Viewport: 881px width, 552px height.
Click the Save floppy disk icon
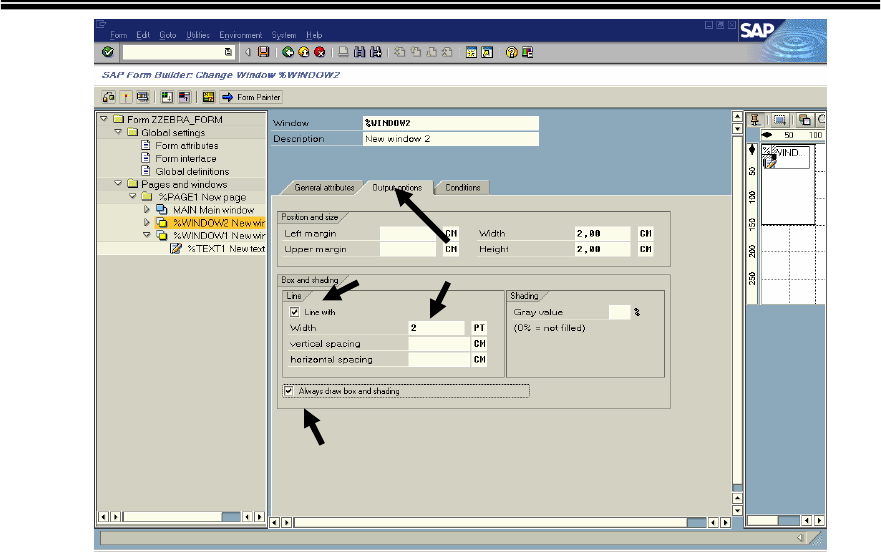click(263, 52)
